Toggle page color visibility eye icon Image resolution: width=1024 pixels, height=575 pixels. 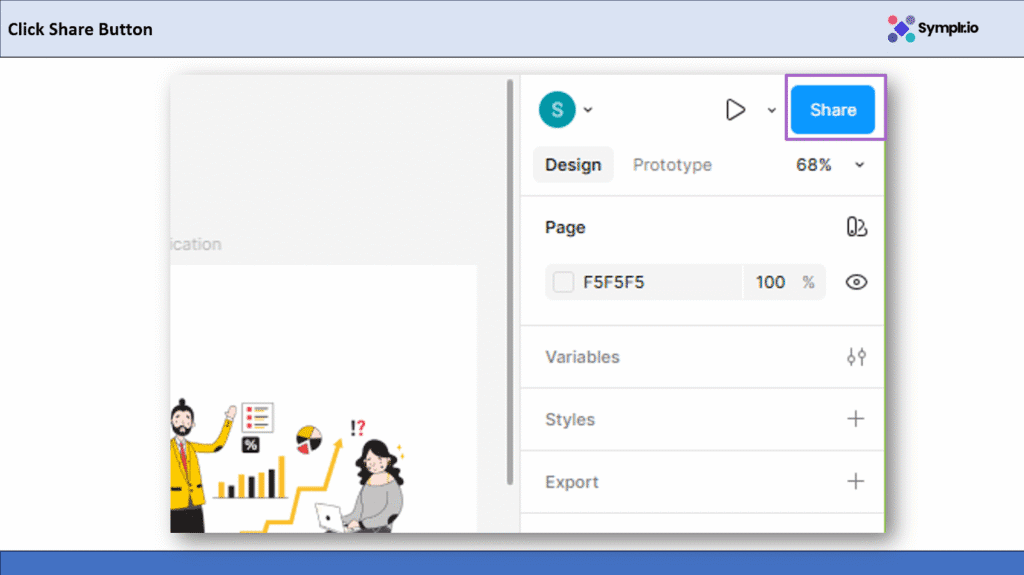coord(856,282)
